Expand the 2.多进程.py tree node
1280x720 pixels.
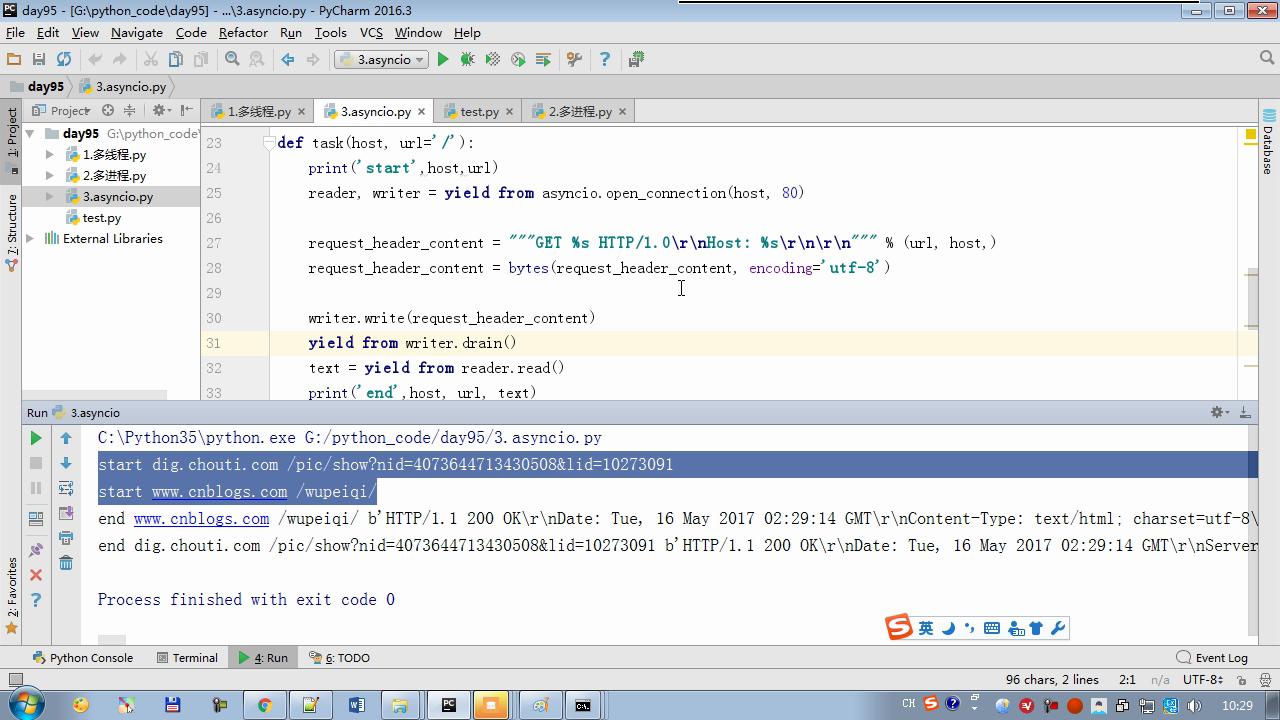50,175
